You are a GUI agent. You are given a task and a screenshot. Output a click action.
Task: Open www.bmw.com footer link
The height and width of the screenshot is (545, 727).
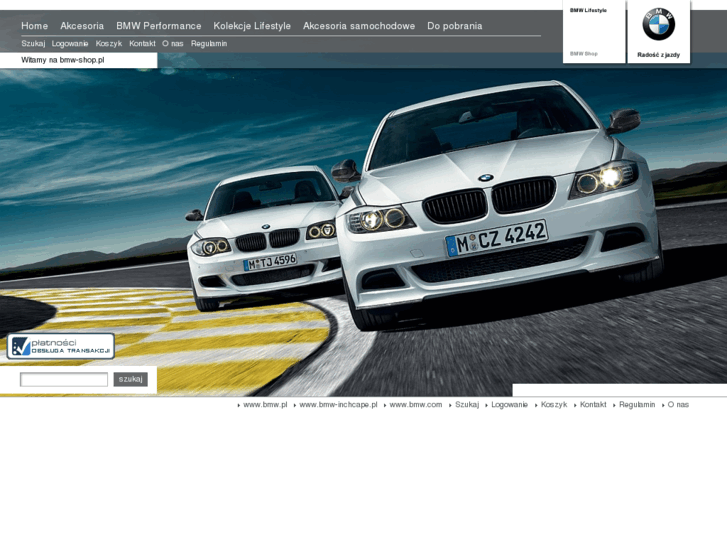(416, 404)
